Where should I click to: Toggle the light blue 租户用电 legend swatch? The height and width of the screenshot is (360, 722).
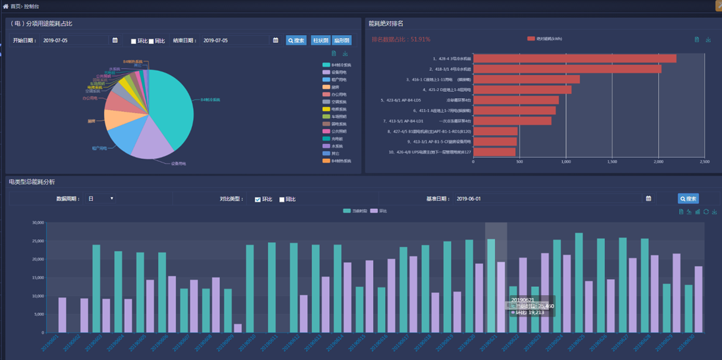(326, 80)
